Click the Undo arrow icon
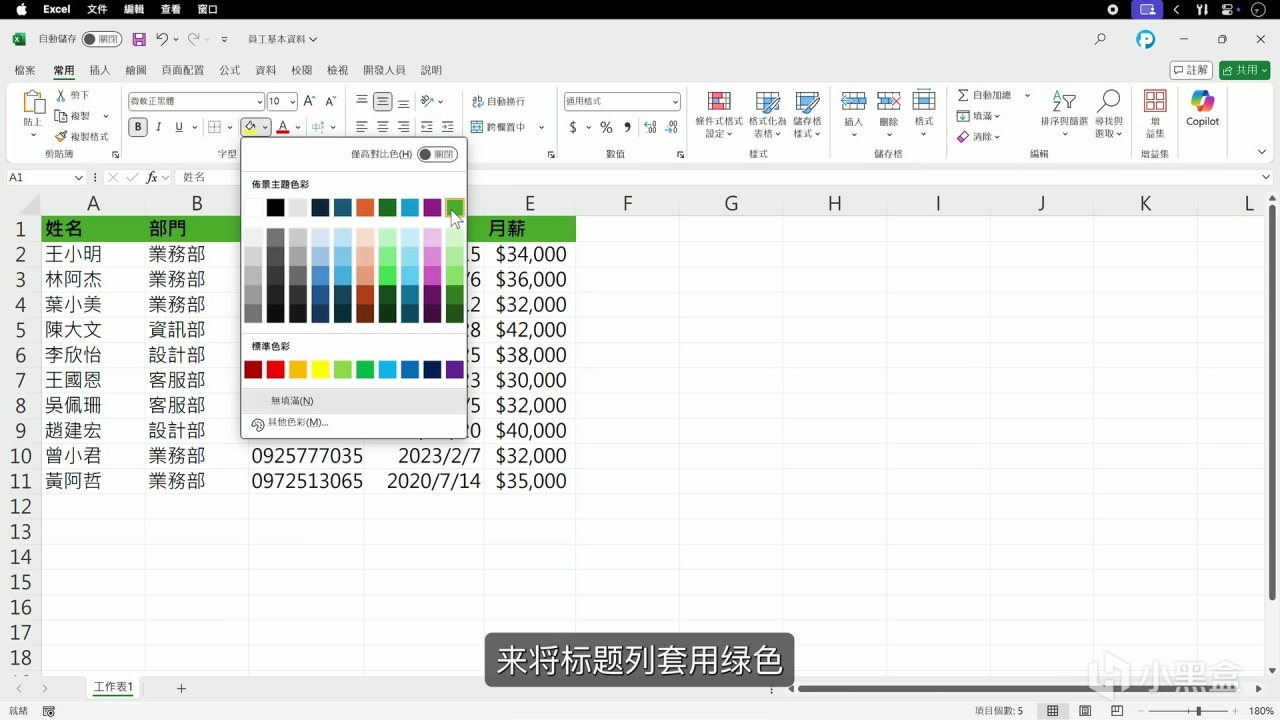 click(x=161, y=39)
